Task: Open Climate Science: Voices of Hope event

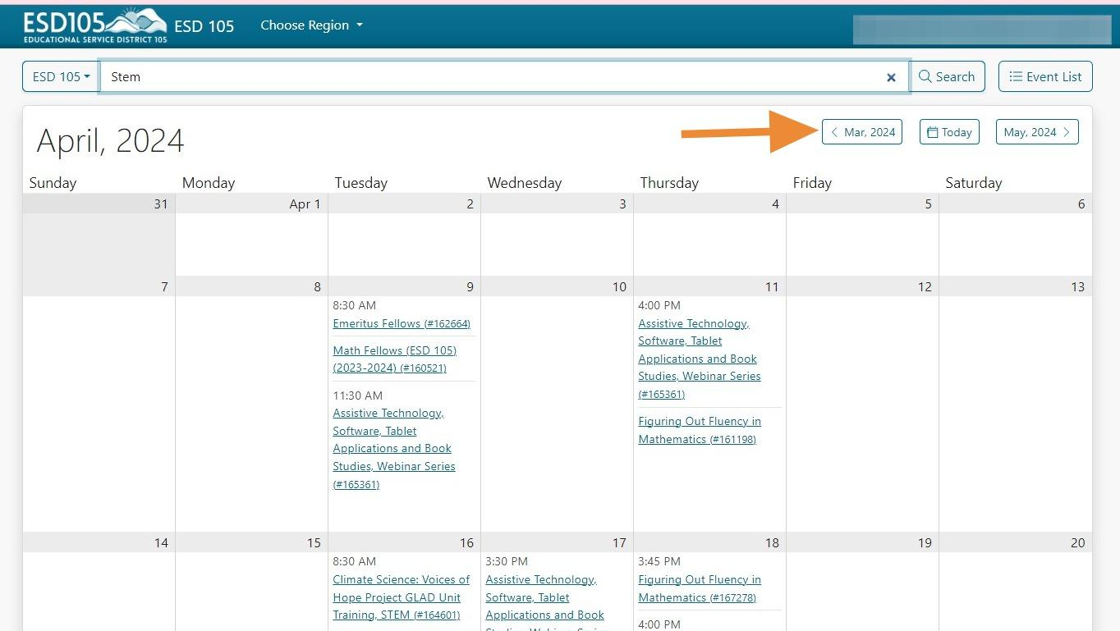Action: tap(400, 597)
